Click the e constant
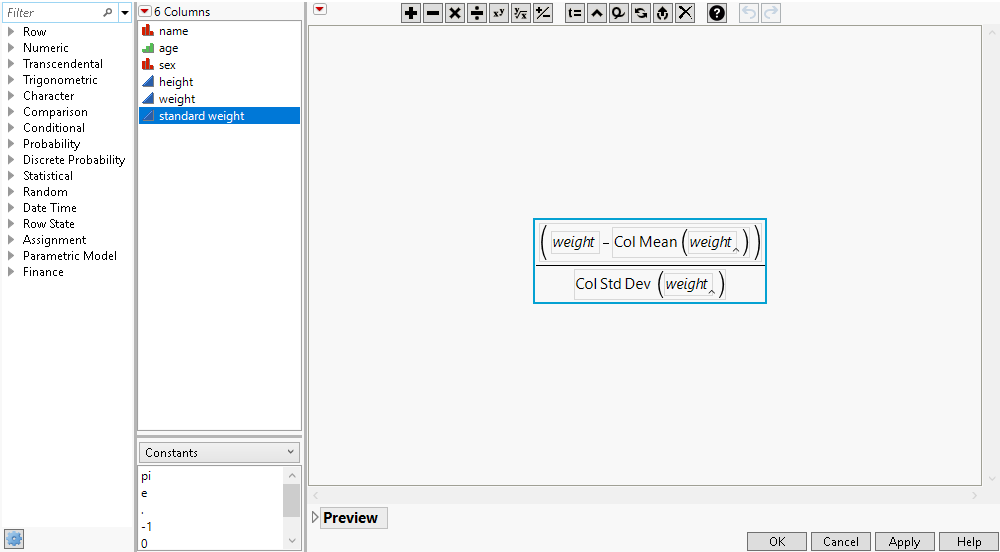Image resolution: width=1000 pixels, height=552 pixels. [x=144, y=493]
